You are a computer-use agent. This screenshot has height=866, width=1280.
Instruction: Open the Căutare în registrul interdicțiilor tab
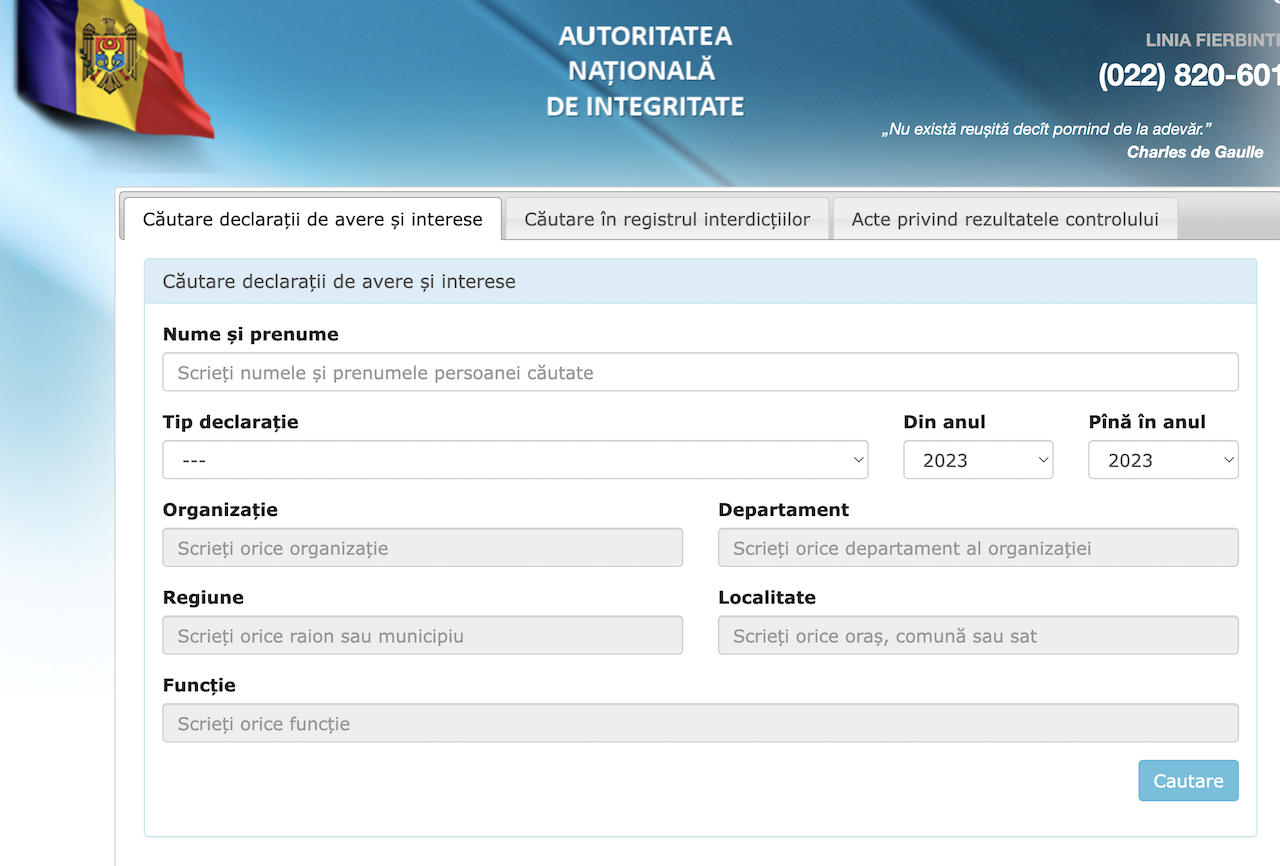click(x=667, y=219)
